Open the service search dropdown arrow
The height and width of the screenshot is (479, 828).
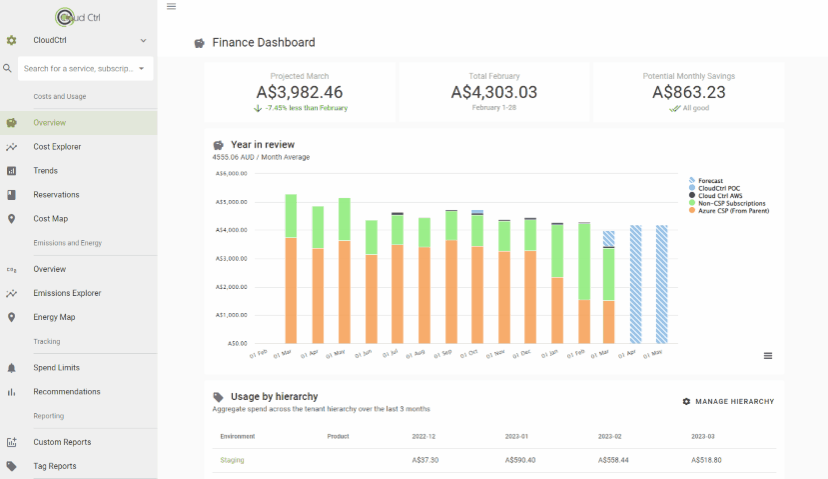tap(142, 69)
